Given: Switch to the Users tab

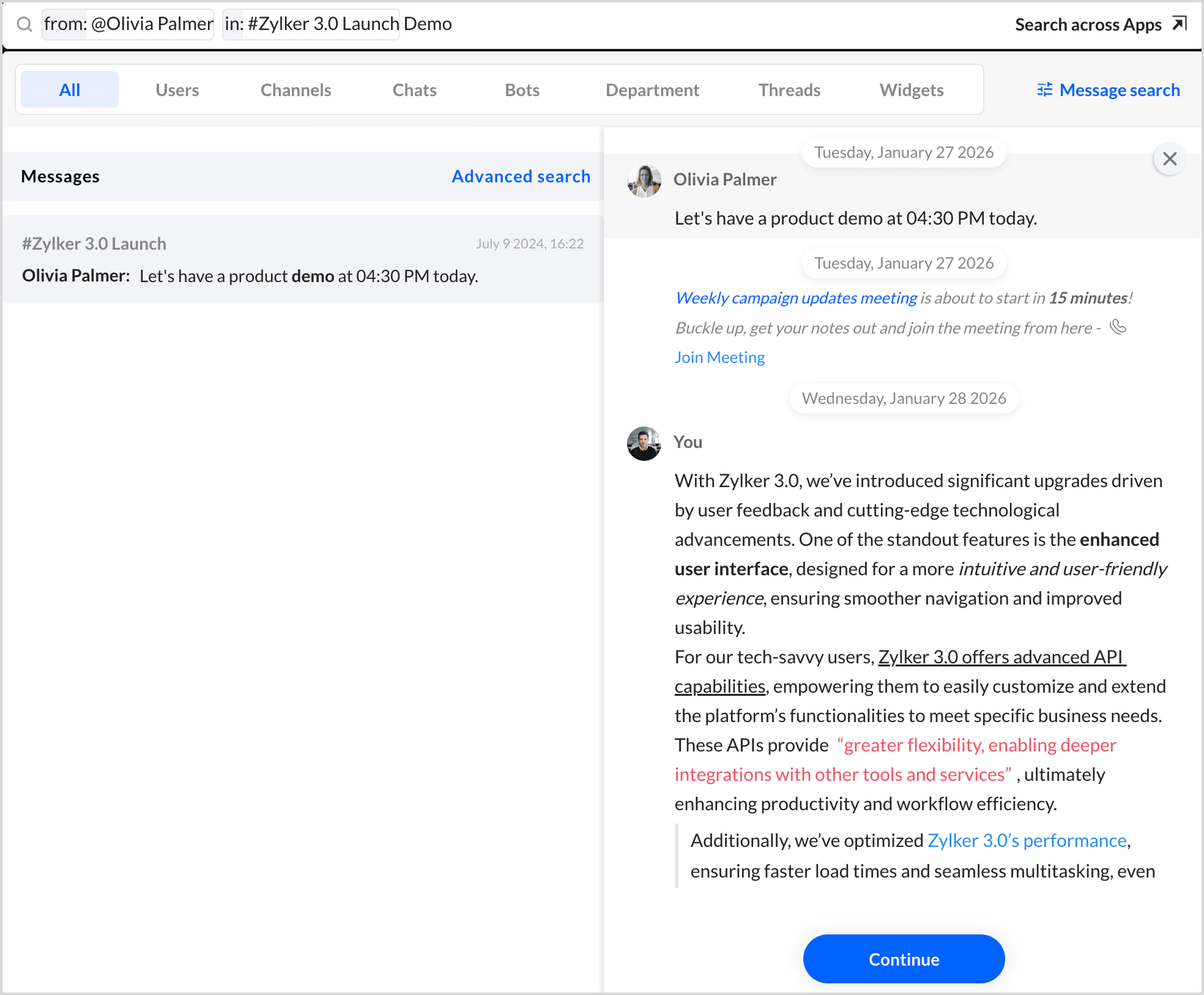Looking at the screenshot, I should [x=177, y=90].
